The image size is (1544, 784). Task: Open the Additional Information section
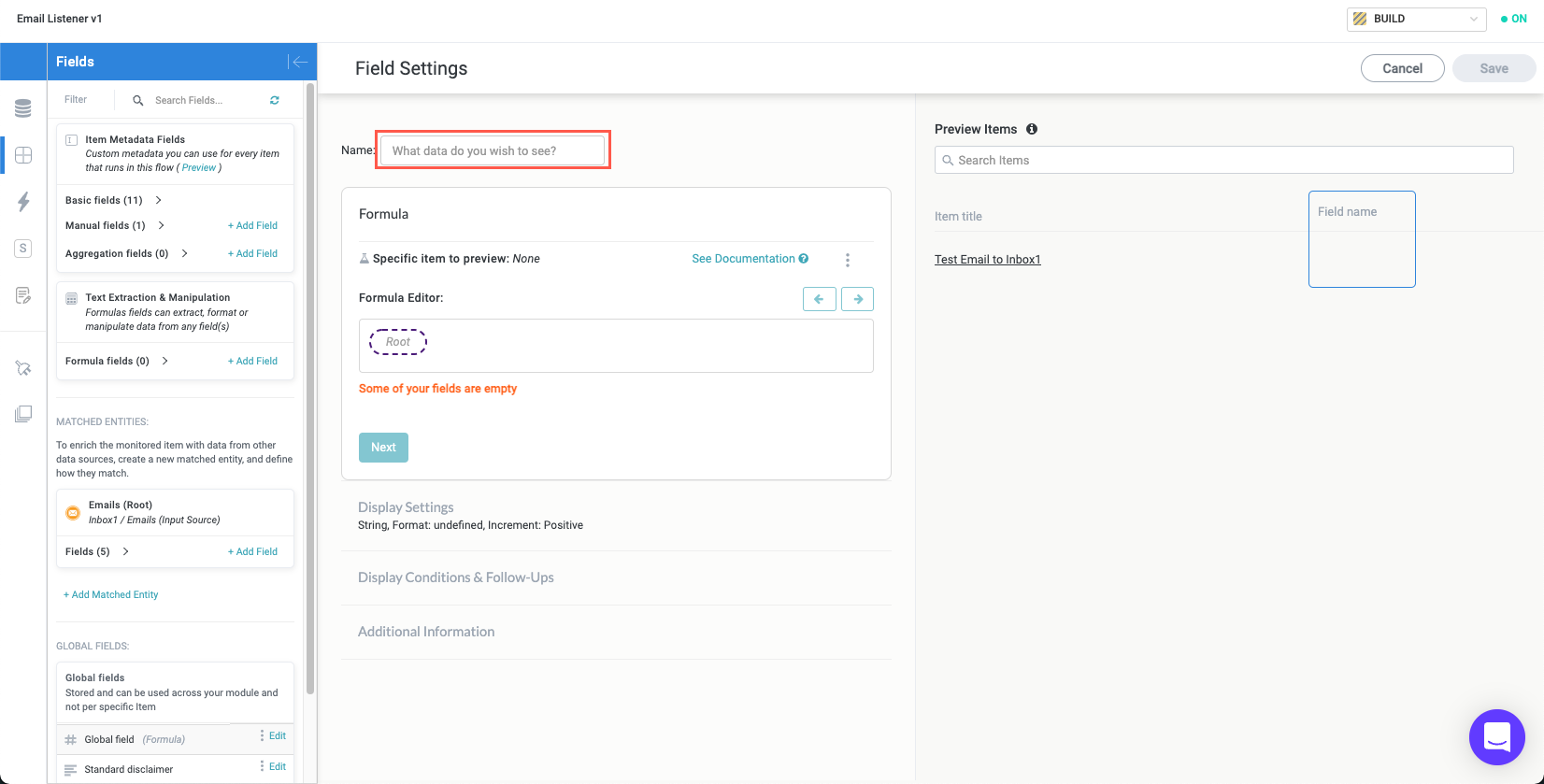pyautogui.click(x=426, y=632)
